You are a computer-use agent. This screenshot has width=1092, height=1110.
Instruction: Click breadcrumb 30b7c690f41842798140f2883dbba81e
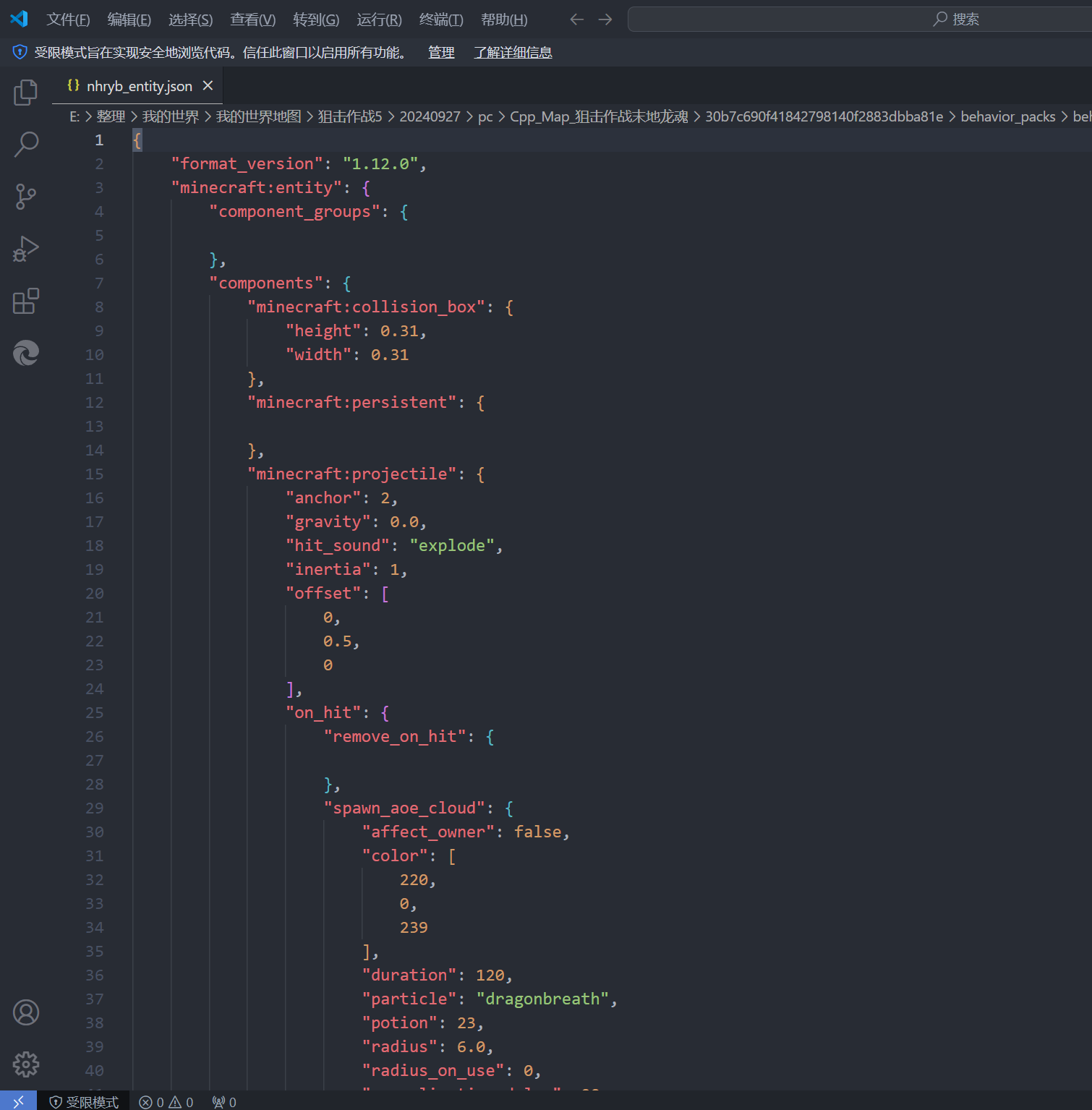824,116
